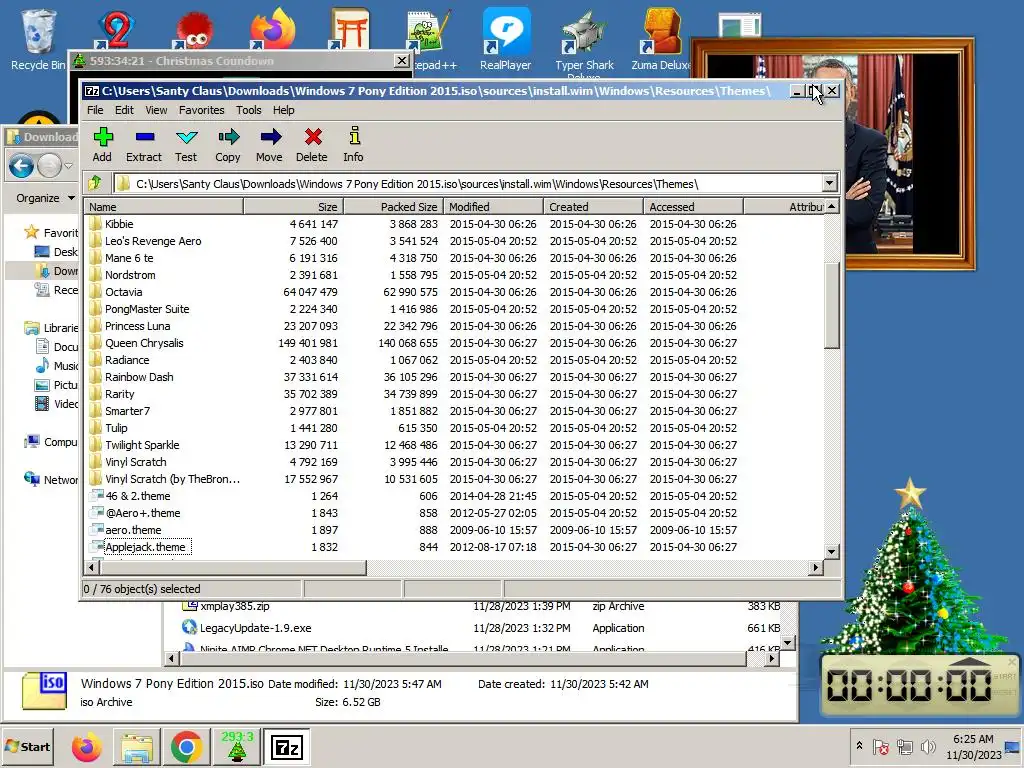Viewport: 1024px width, 768px height.
Task: Open the View menu
Action: [156, 110]
